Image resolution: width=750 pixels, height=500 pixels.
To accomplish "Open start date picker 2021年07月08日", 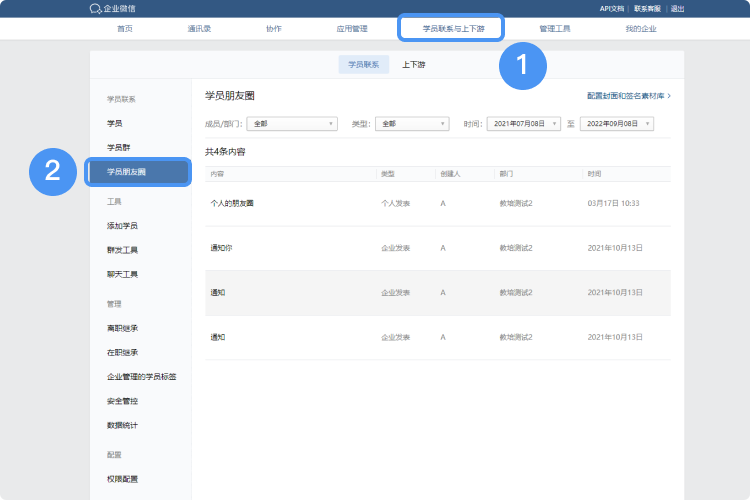I will 524,124.
